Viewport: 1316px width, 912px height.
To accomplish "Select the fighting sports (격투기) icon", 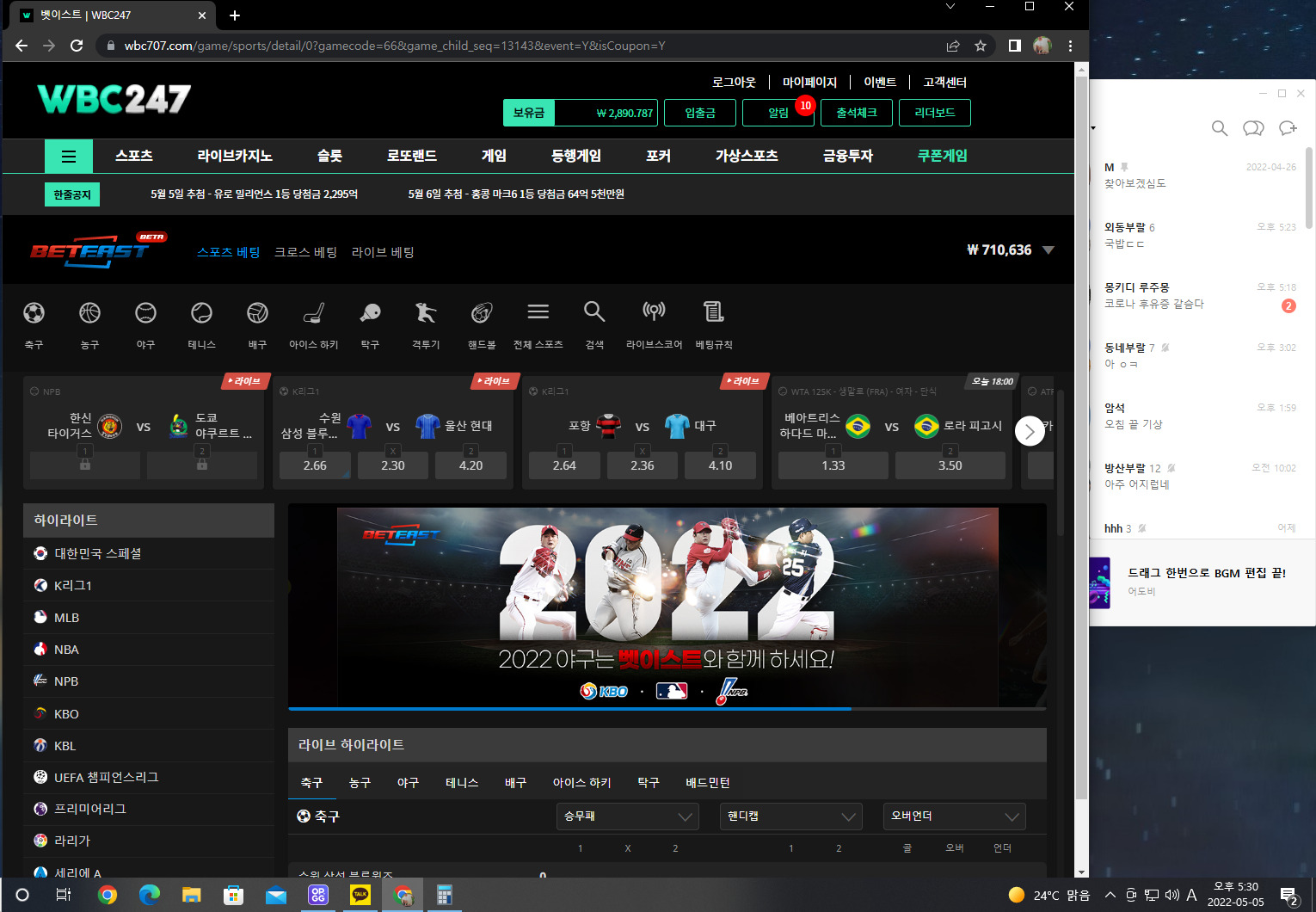I will 426,313.
